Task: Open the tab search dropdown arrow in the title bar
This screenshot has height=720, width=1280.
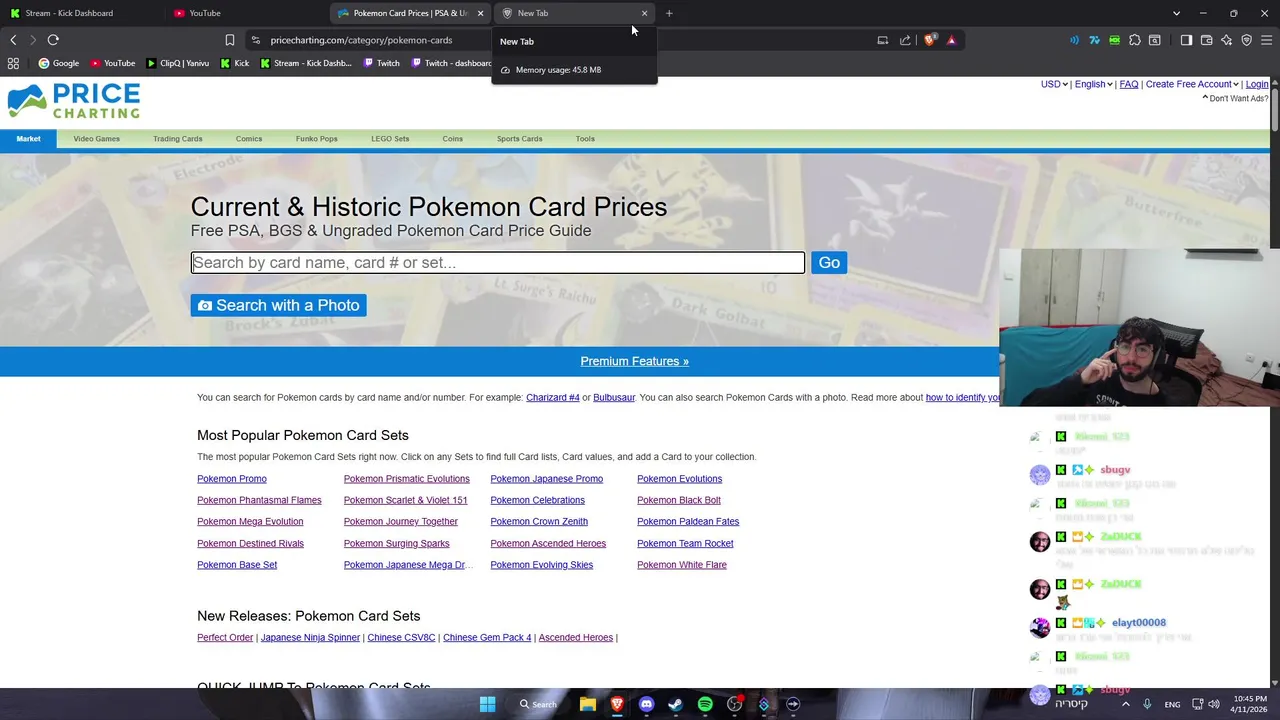Action: [x=1176, y=13]
